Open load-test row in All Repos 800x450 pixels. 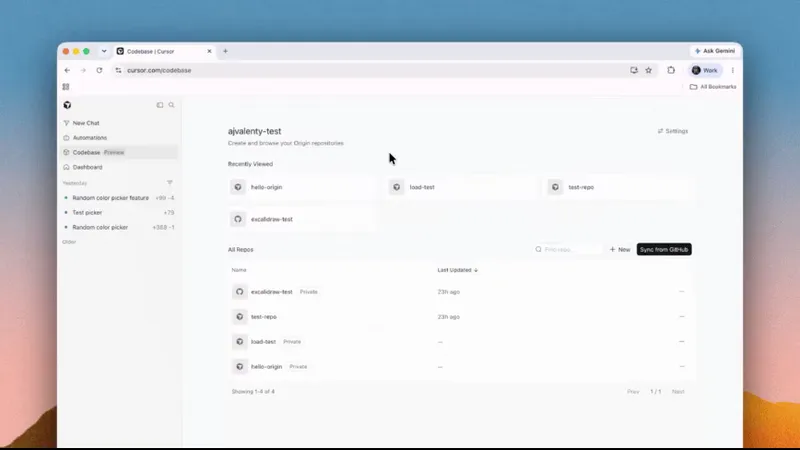point(460,342)
